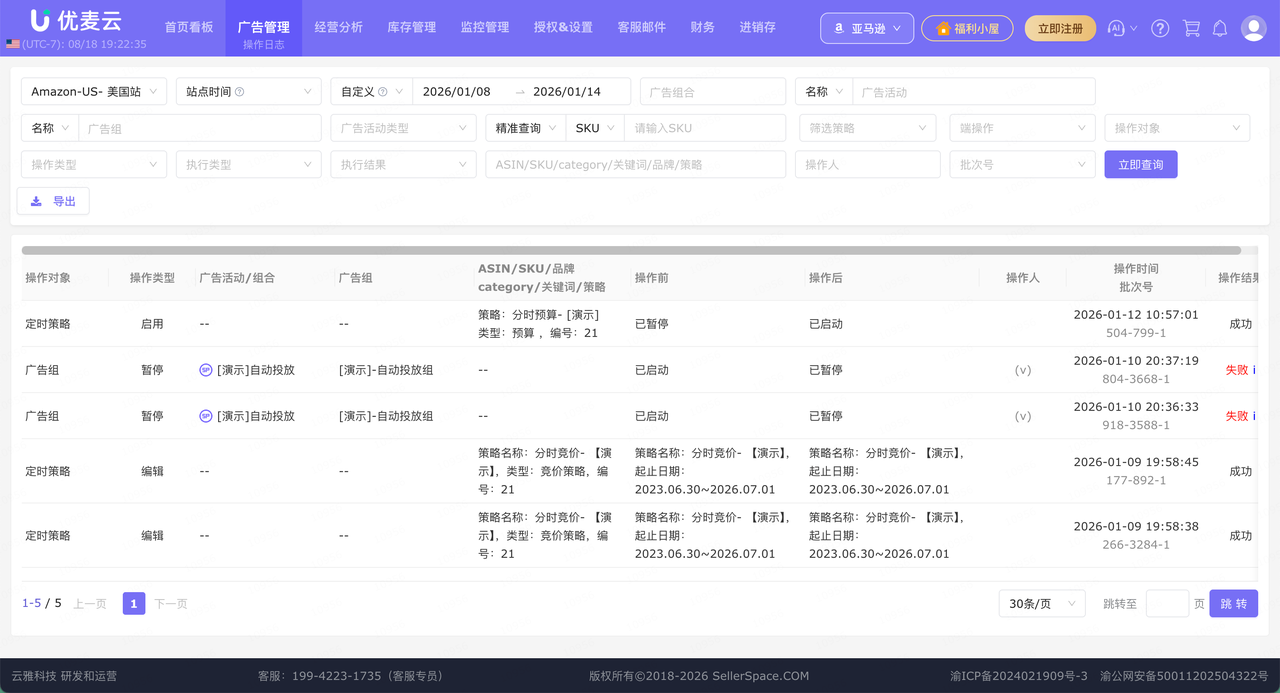Open the 批次号 dropdown

tap(1023, 164)
